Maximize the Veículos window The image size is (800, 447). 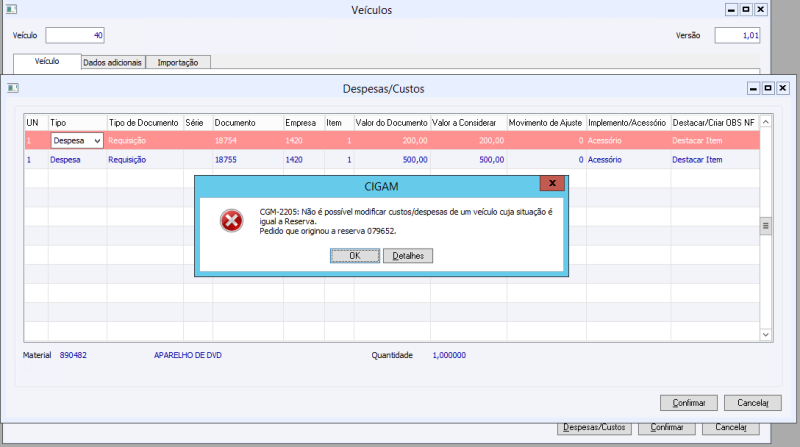tap(746, 9)
